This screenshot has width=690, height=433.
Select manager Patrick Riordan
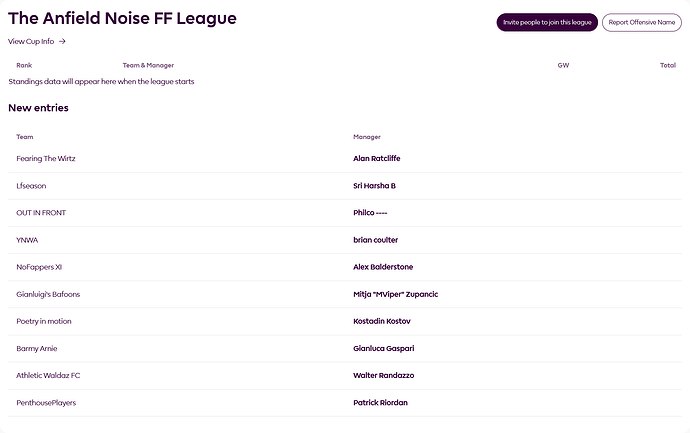[380, 403]
